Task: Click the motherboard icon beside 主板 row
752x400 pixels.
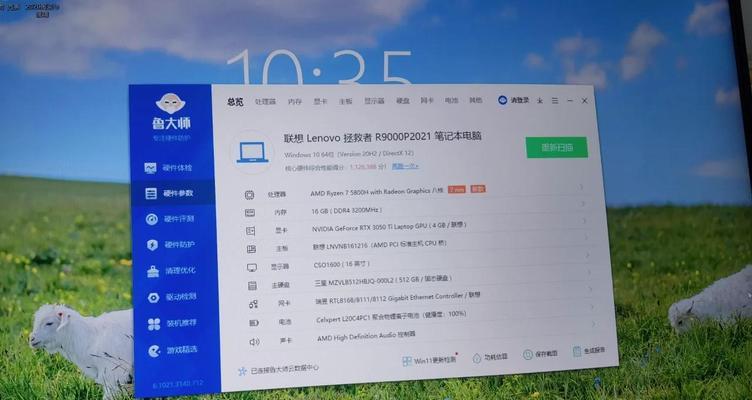Action: [x=251, y=249]
